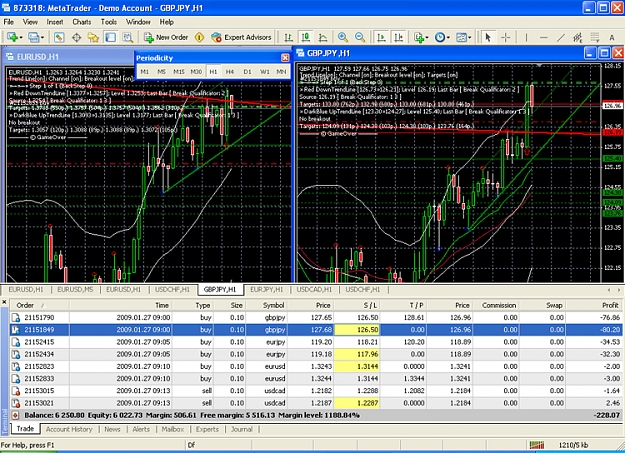Close the Periodicity floating toolbar
625x453 pixels.
pos(285,58)
